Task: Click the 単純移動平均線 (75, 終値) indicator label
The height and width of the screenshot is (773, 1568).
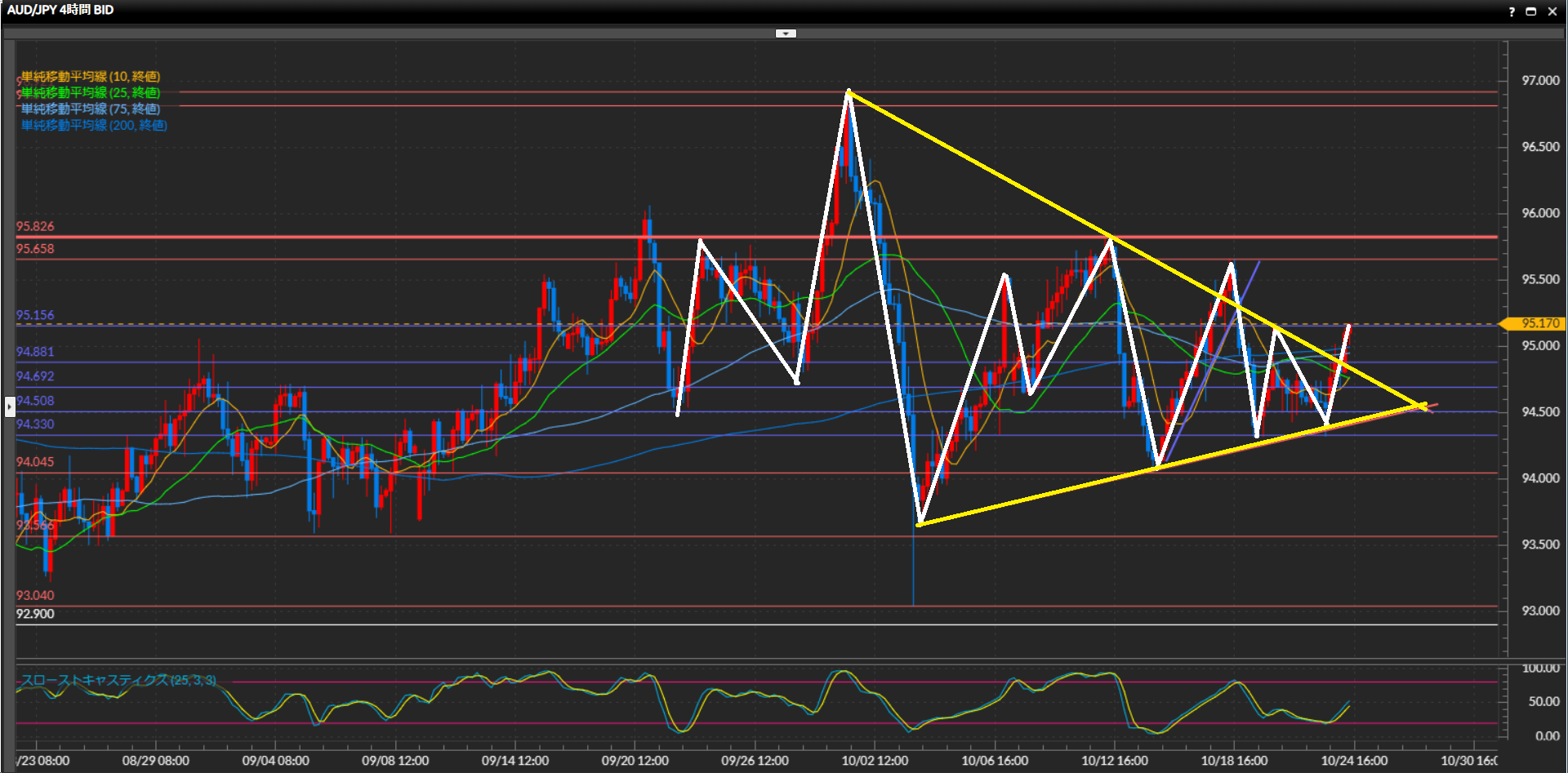Action: (90, 109)
